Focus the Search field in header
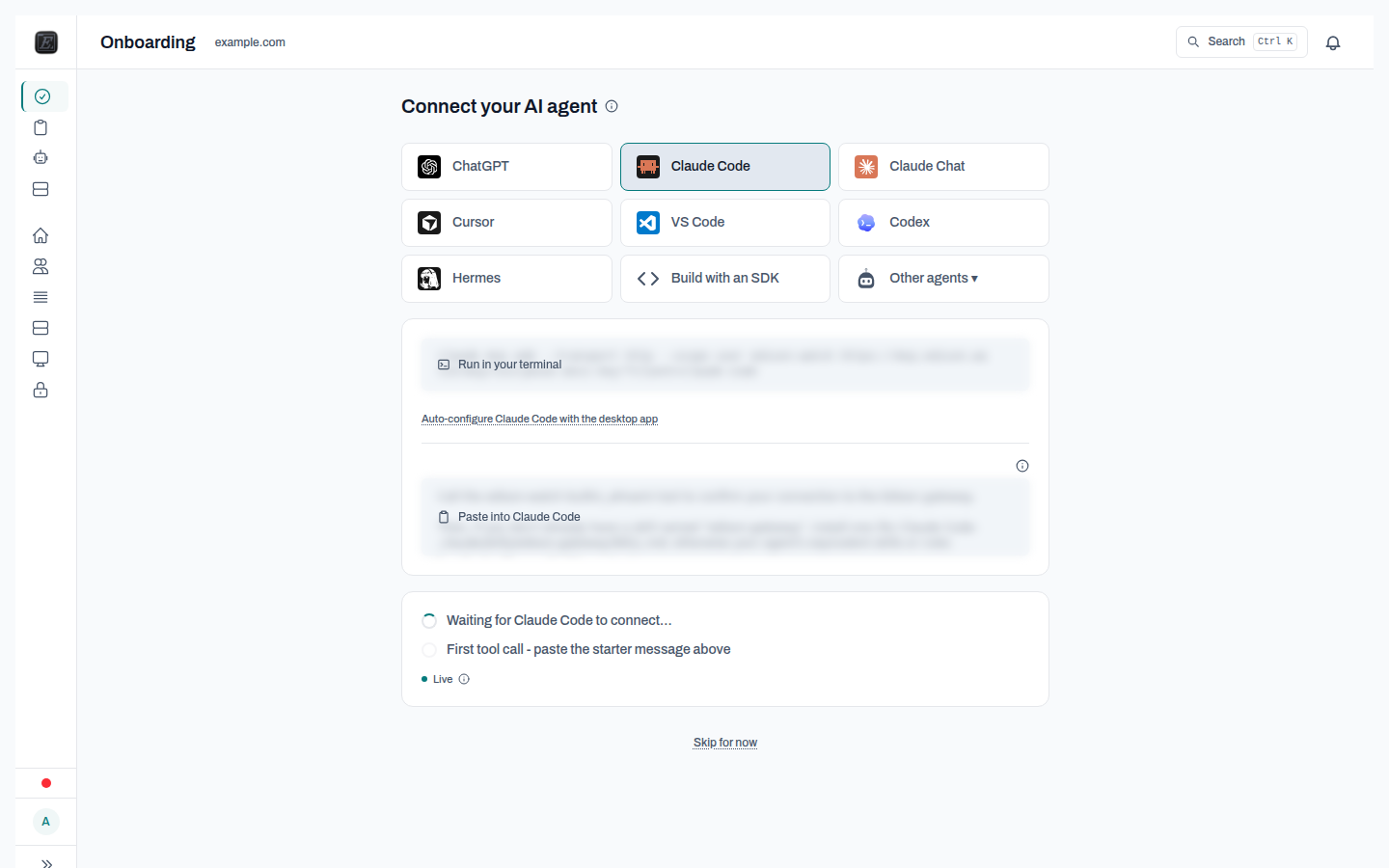1389x868 pixels. click(1241, 41)
